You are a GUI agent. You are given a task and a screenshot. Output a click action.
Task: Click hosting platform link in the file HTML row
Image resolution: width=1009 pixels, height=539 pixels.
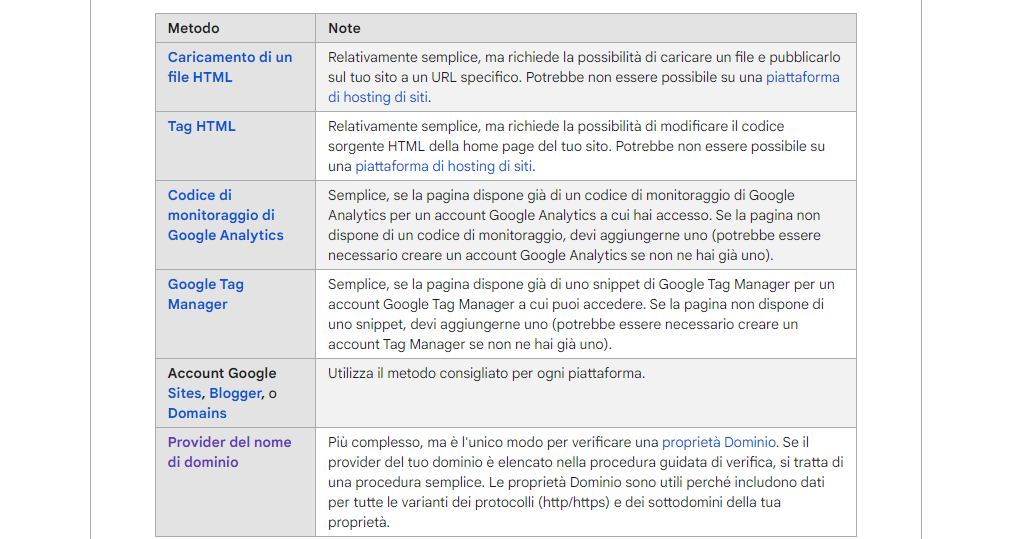point(802,77)
